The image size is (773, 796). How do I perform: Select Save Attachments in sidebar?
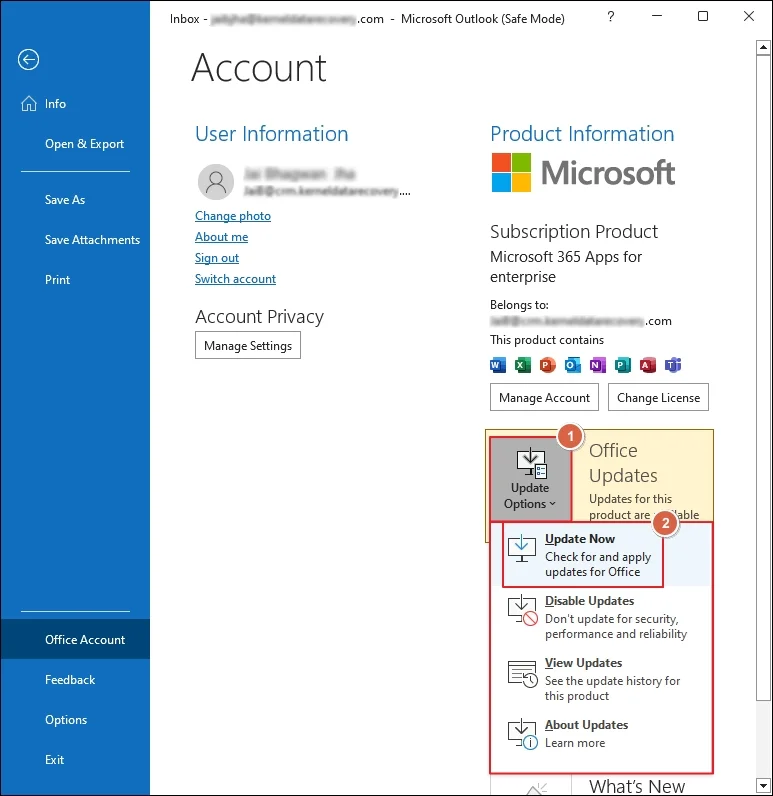pyautogui.click(x=75, y=240)
